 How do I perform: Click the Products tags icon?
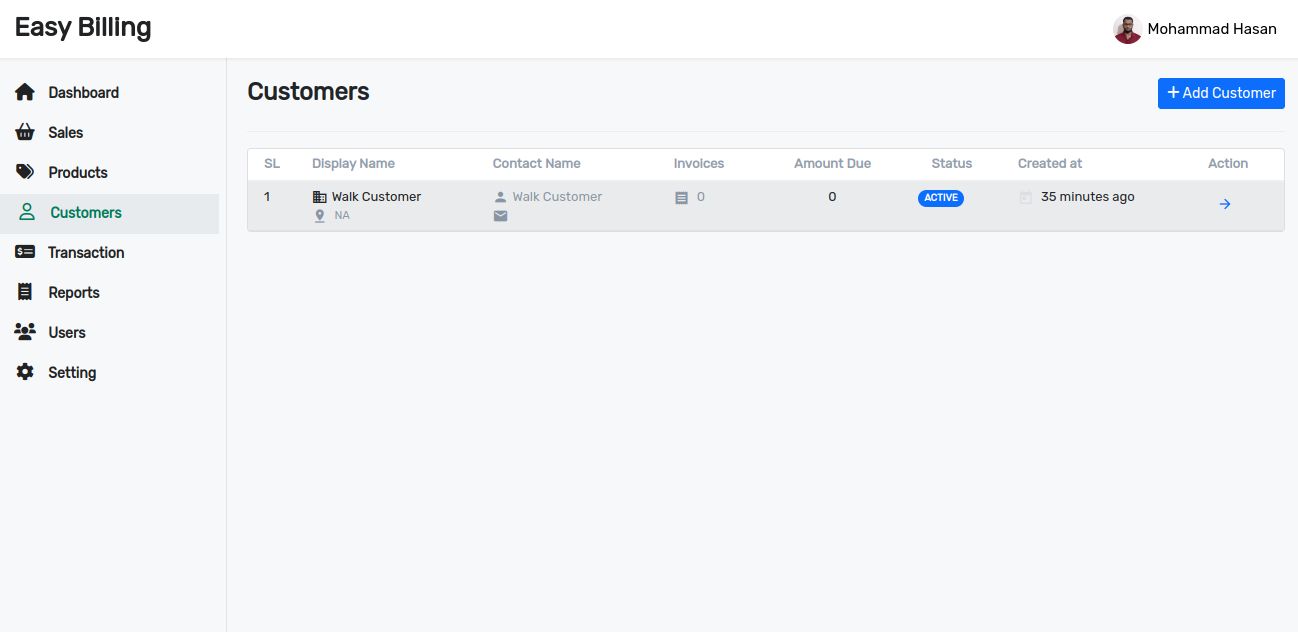pyautogui.click(x=25, y=172)
